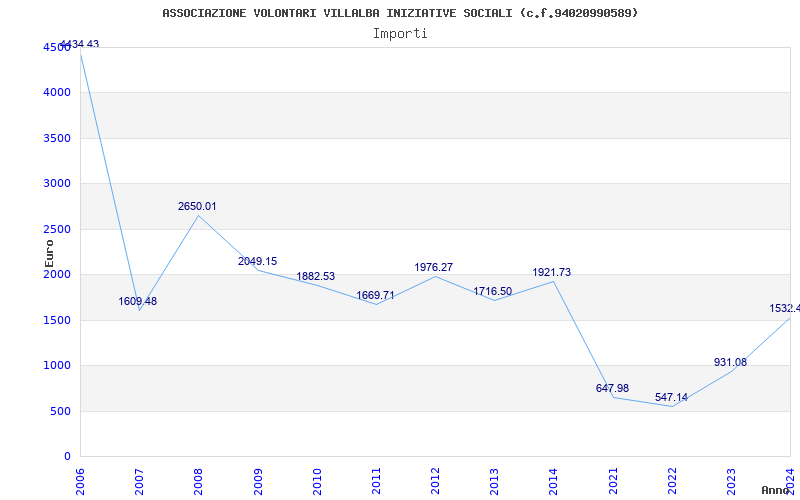Select the data label 2650.01
The height and width of the screenshot is (500, 800).
[197, 207]
